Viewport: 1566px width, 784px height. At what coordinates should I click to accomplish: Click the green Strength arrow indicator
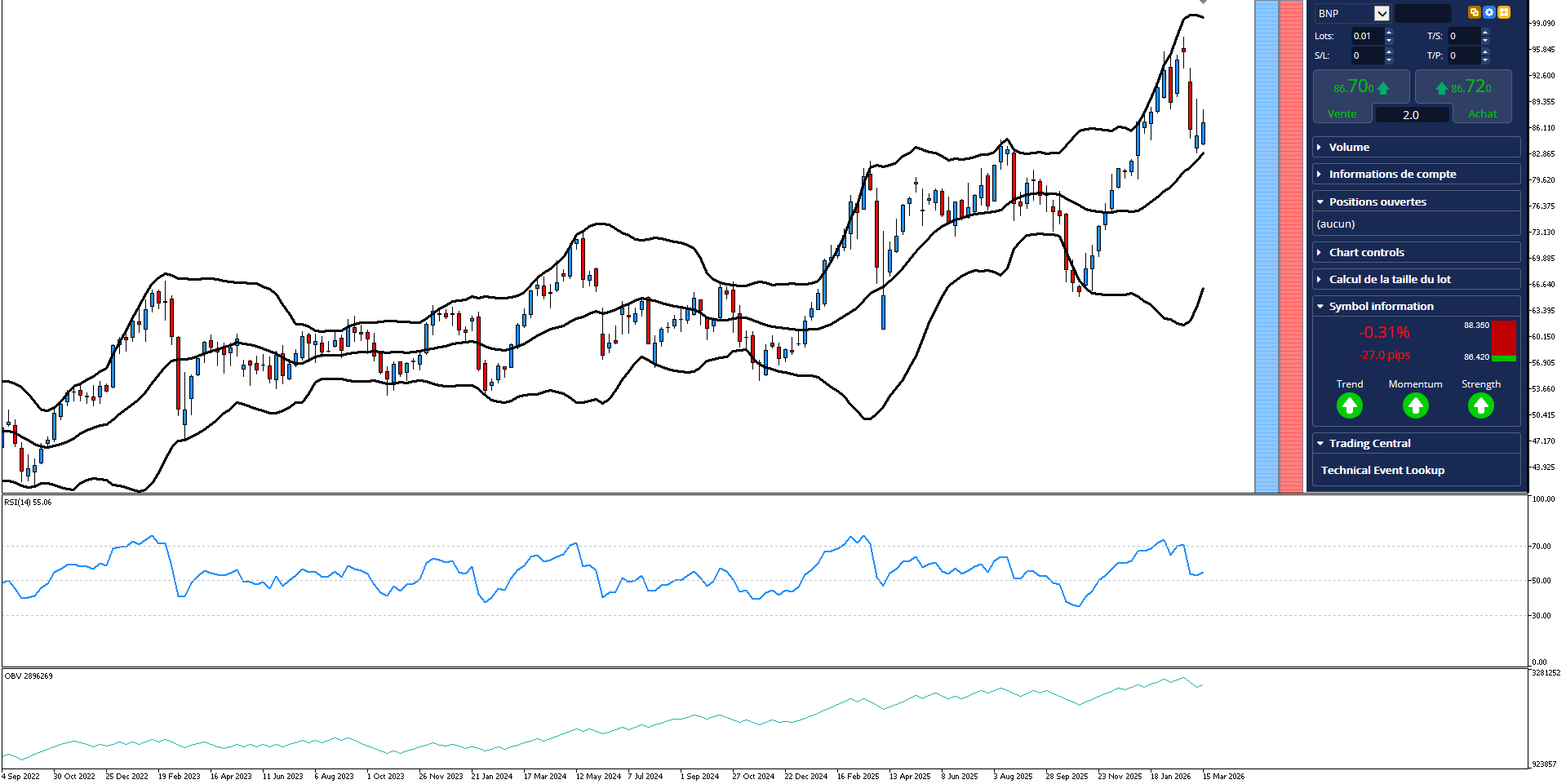(1481, 405)
